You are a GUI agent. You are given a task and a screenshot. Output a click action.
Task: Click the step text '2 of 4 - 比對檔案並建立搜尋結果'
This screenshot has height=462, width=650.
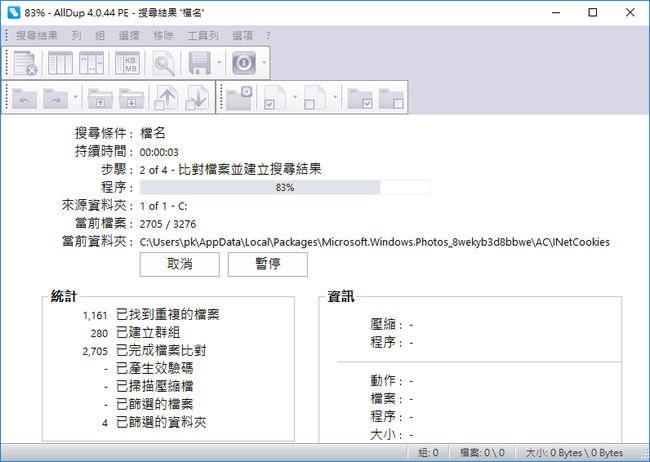[230, 170]
